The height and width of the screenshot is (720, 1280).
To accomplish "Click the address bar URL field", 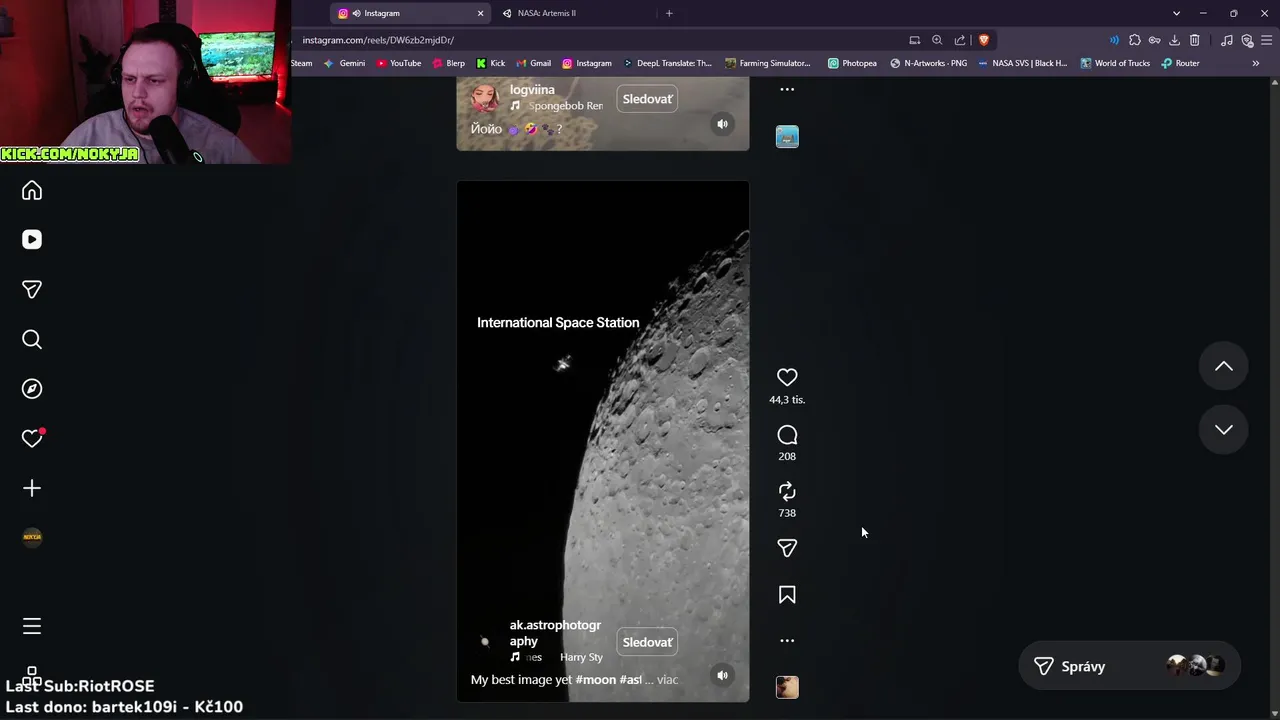I will coord(600,40).
